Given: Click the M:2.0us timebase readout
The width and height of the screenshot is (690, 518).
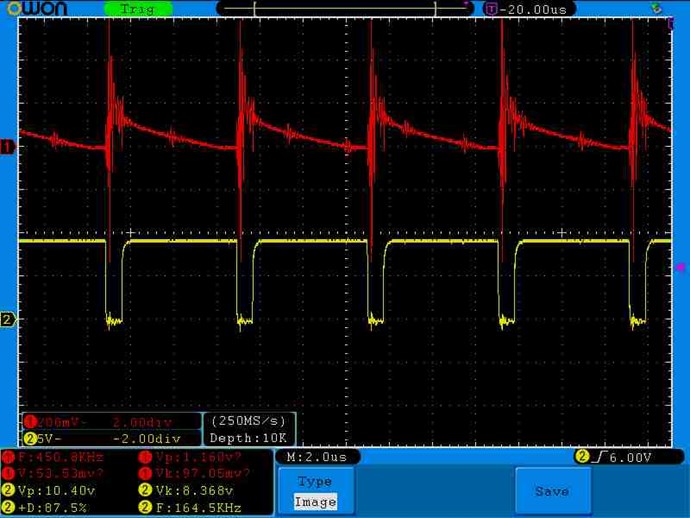Looking at the screenshot, I should [x=316, y=457].
